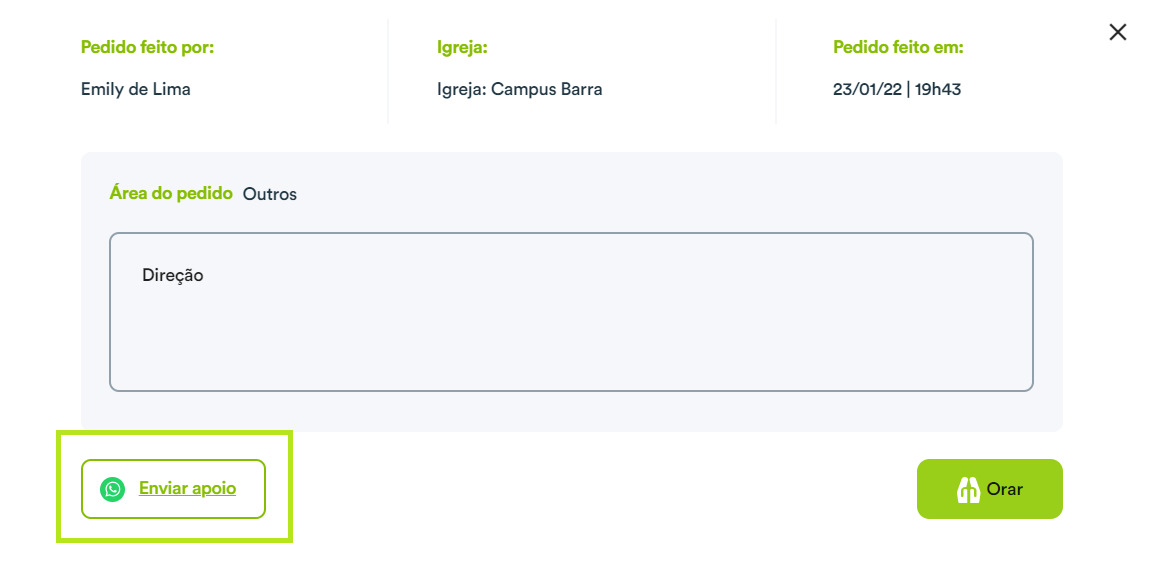Click the divider between requester and church
This screenshot has width=1153, height=561.
point(388,71)
